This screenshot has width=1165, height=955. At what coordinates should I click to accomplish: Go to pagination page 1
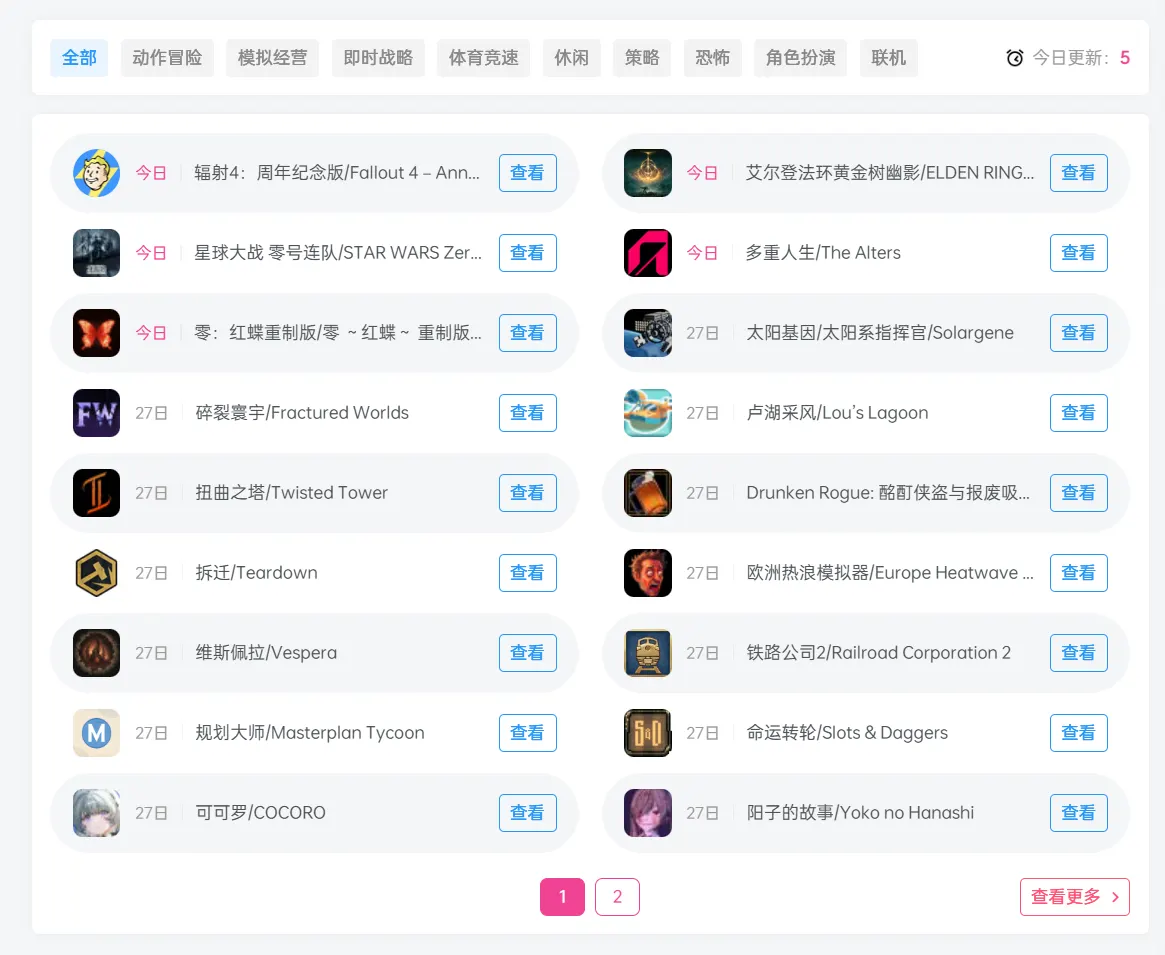click(562, 897)
